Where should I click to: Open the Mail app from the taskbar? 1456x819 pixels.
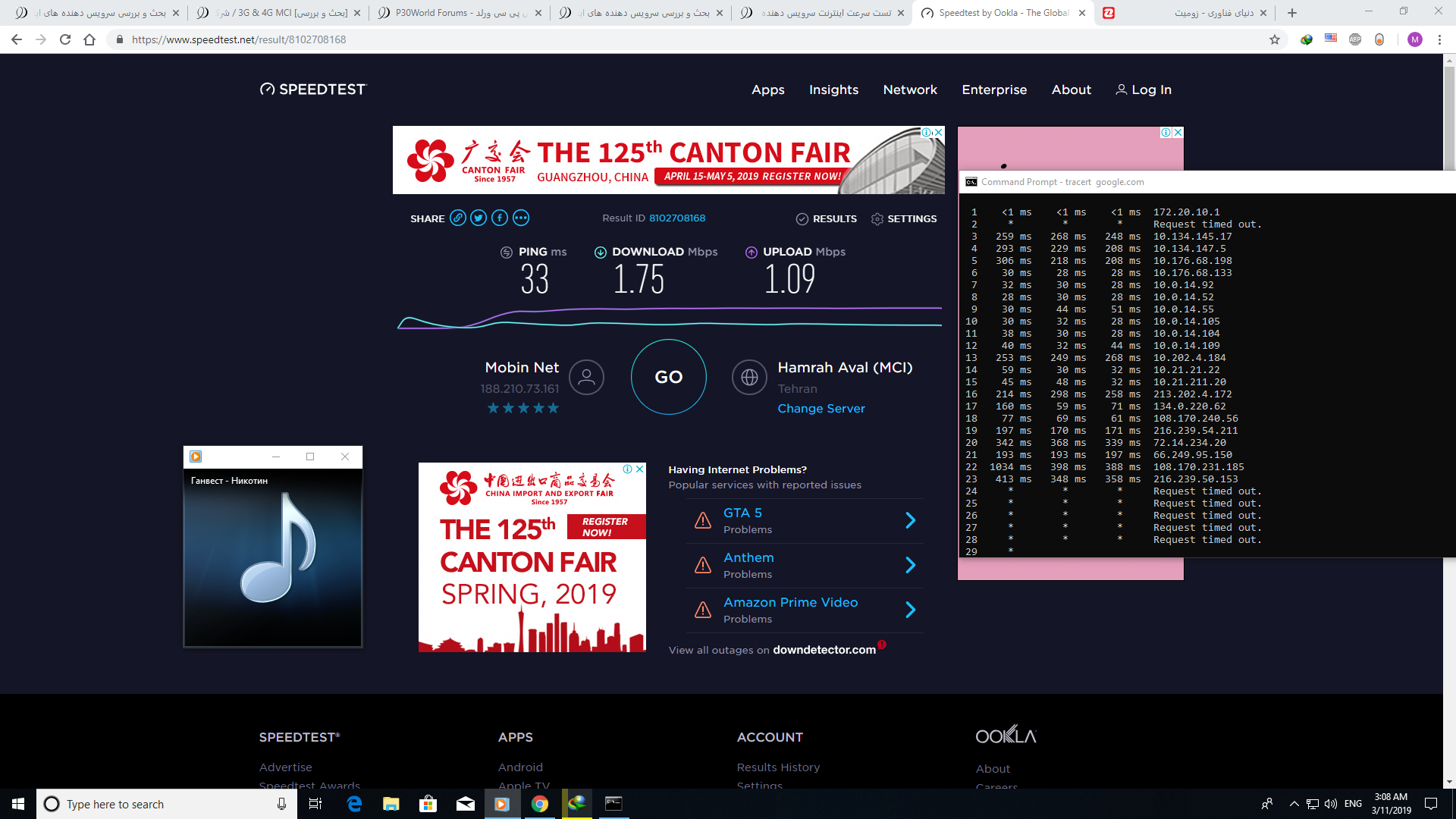coord(466,804)
